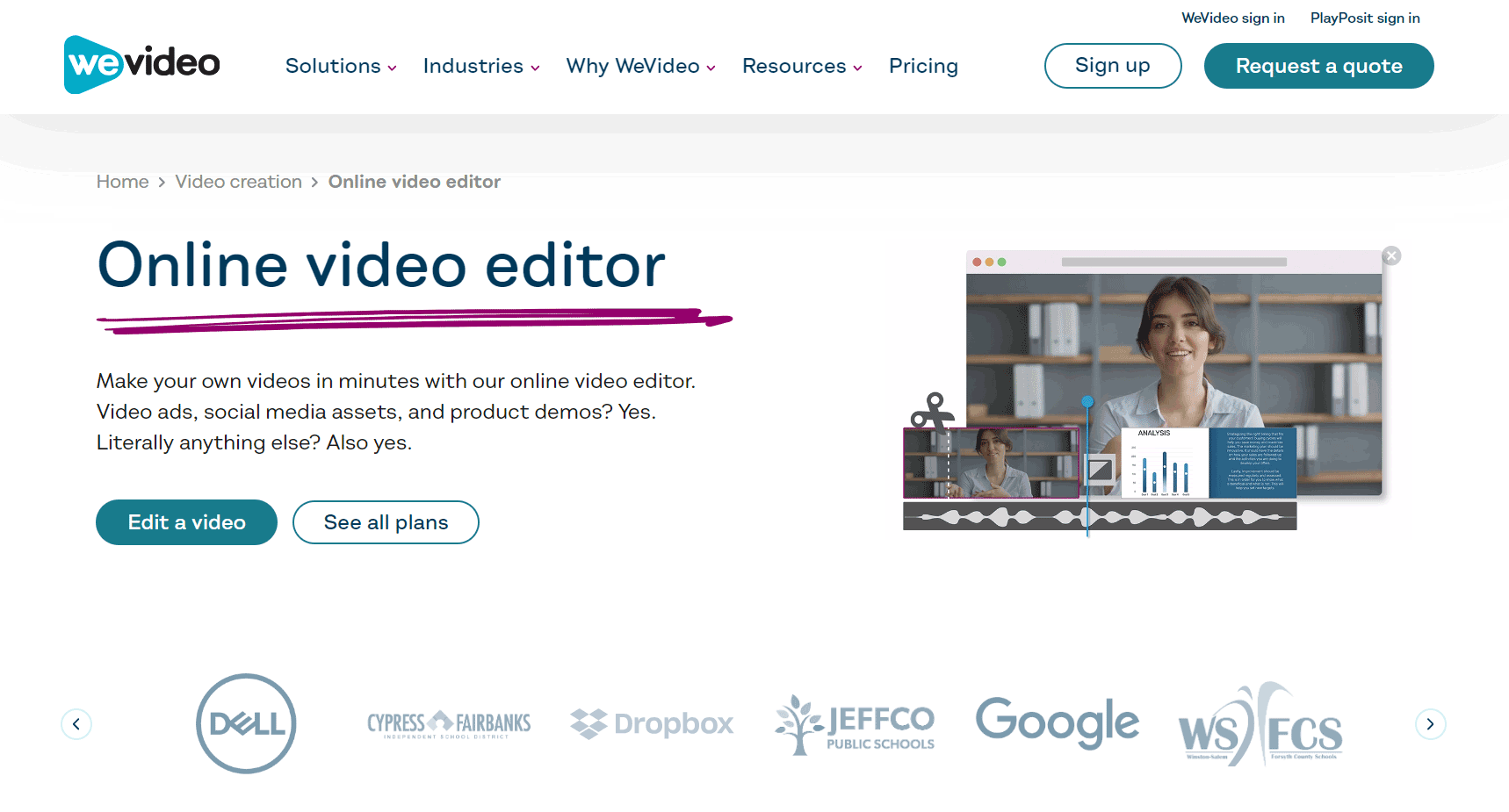Select the Online video editor breadcrumb

tap(415, 182)
